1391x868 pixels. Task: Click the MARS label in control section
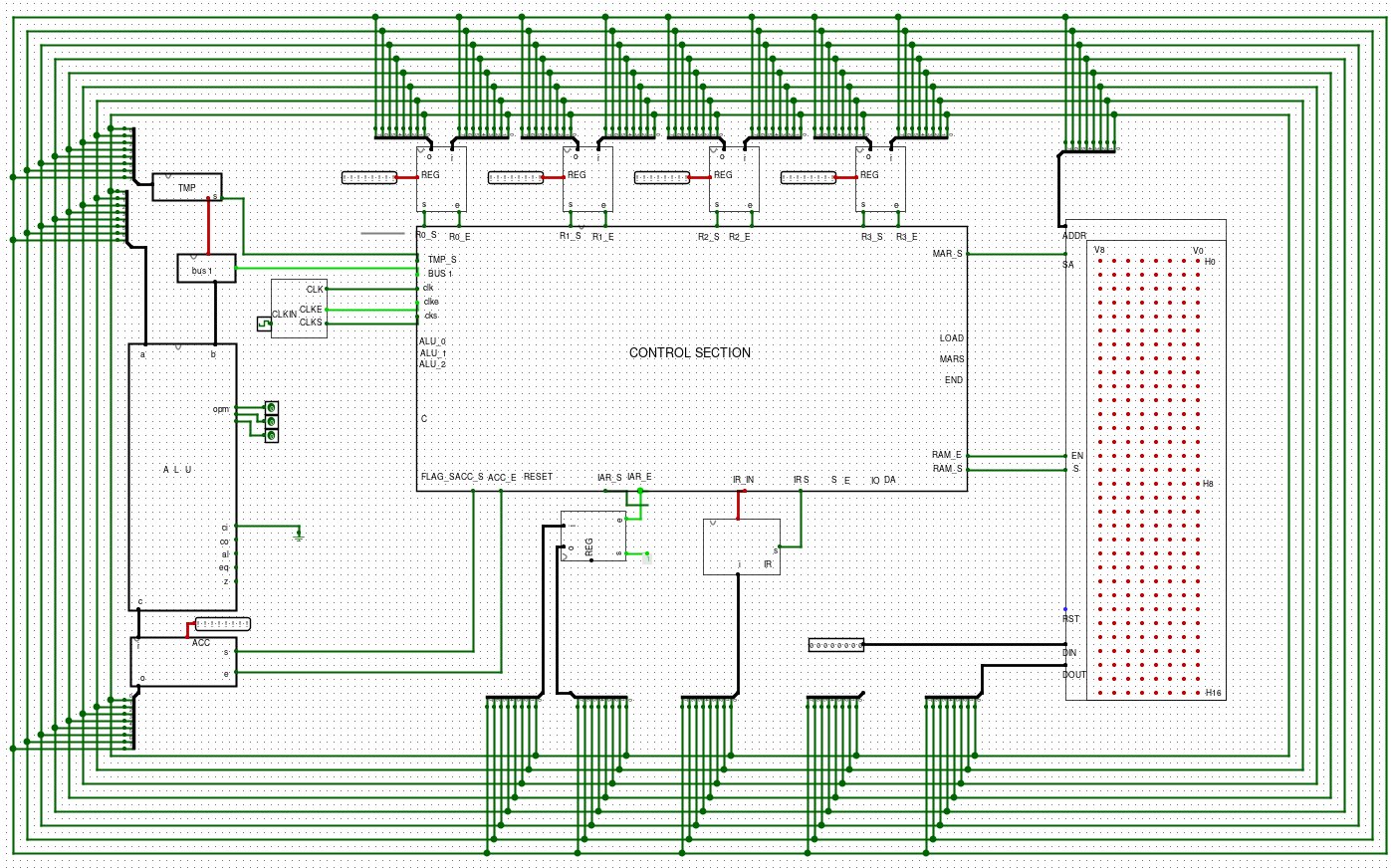952,359
